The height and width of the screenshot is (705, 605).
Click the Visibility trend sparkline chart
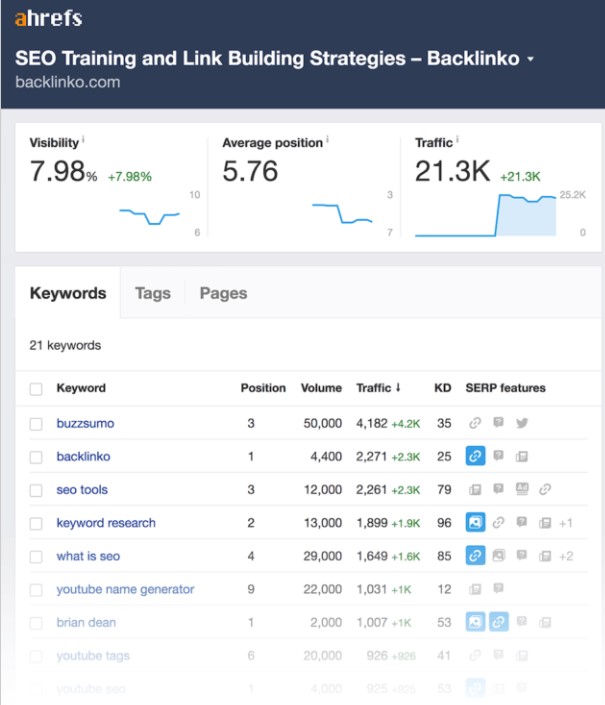pyautogui.click(x=150, y=217)
